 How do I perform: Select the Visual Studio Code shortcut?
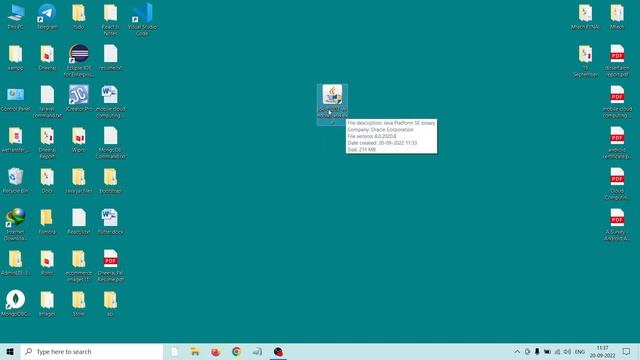click(x=142, y=19)
